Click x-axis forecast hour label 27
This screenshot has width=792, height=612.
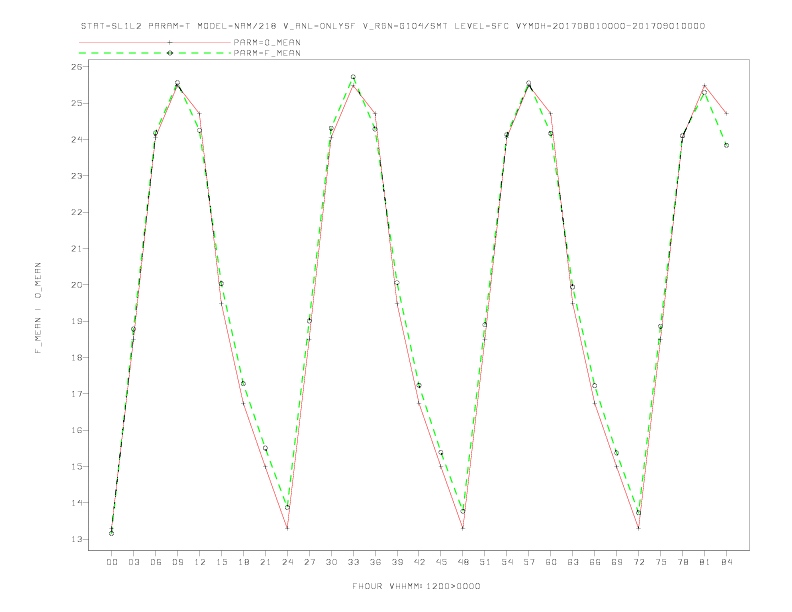(x=309, y=562)
